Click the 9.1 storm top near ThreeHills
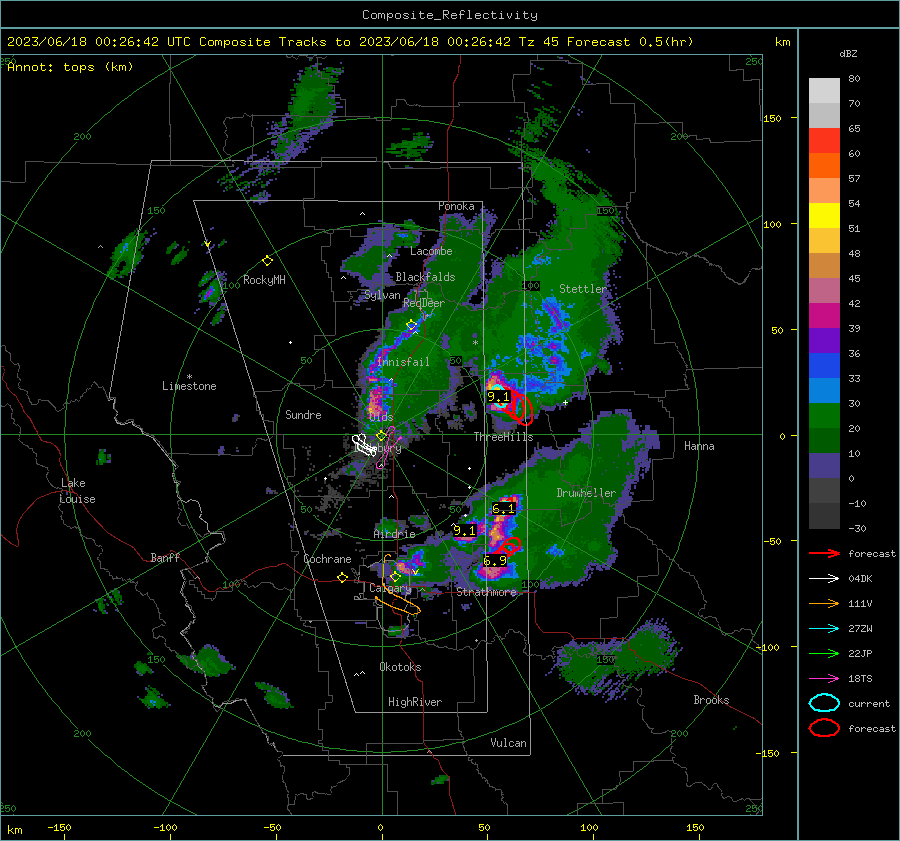900x841 pixels. 498,397
